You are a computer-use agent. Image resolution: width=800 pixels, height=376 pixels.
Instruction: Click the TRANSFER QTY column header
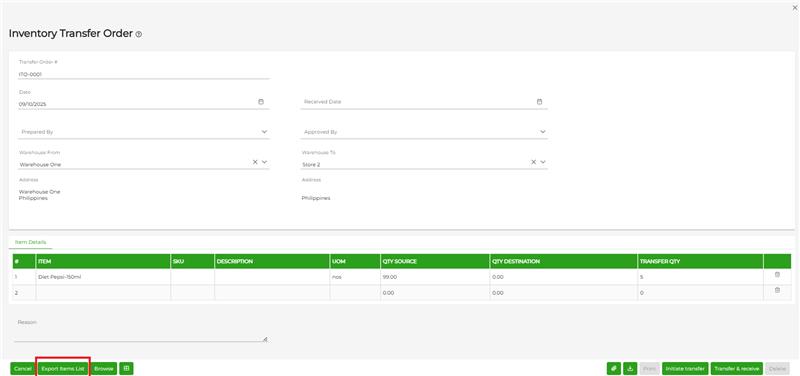pos(700,261)
